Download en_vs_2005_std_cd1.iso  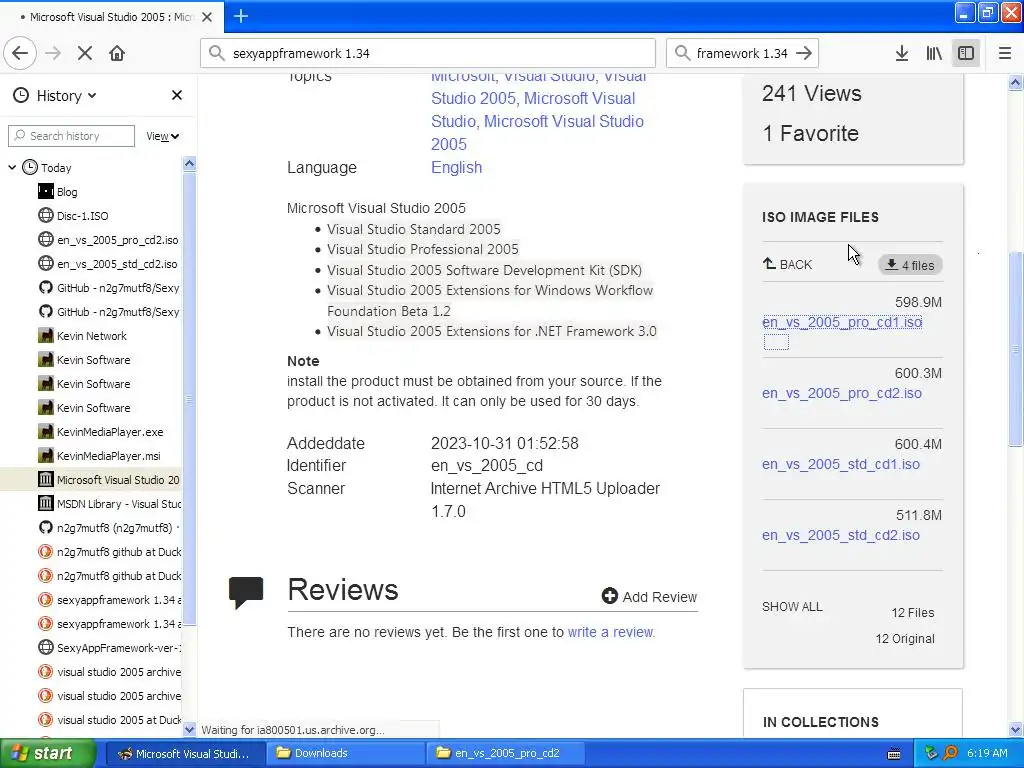click(840, 464)
